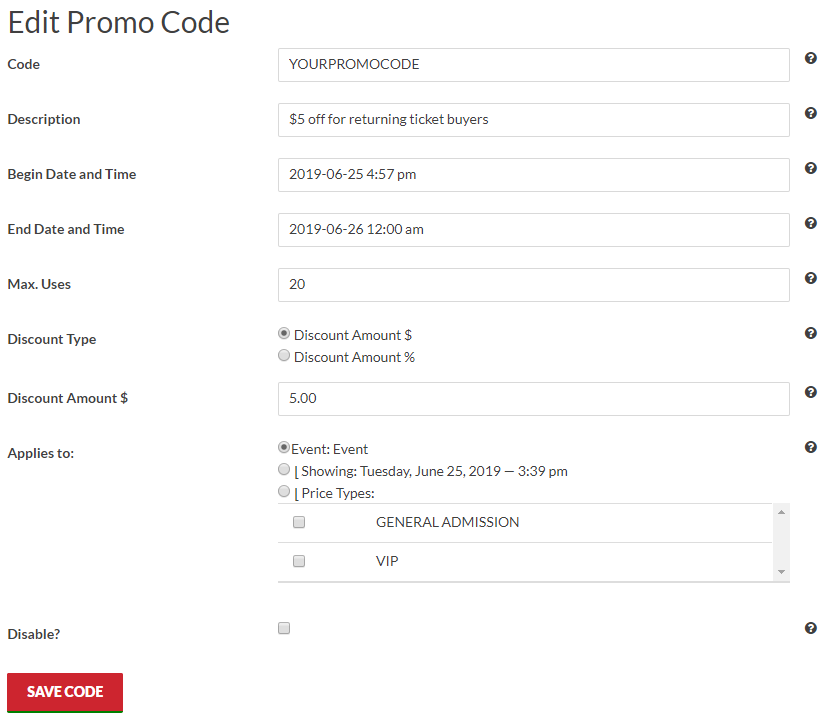Viewport: 834px width, 722px height.
Task: Show help for Begin Date and Time
Action: (x=810, y=168)
